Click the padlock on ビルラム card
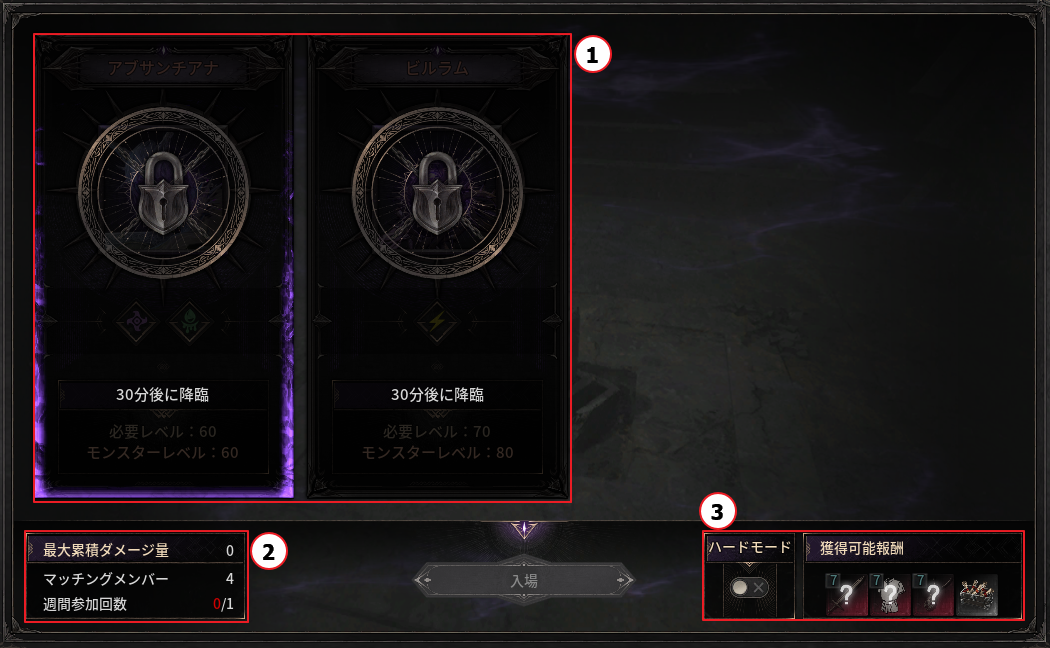The width and height of the screenshot is (1050, 648). 437,193
